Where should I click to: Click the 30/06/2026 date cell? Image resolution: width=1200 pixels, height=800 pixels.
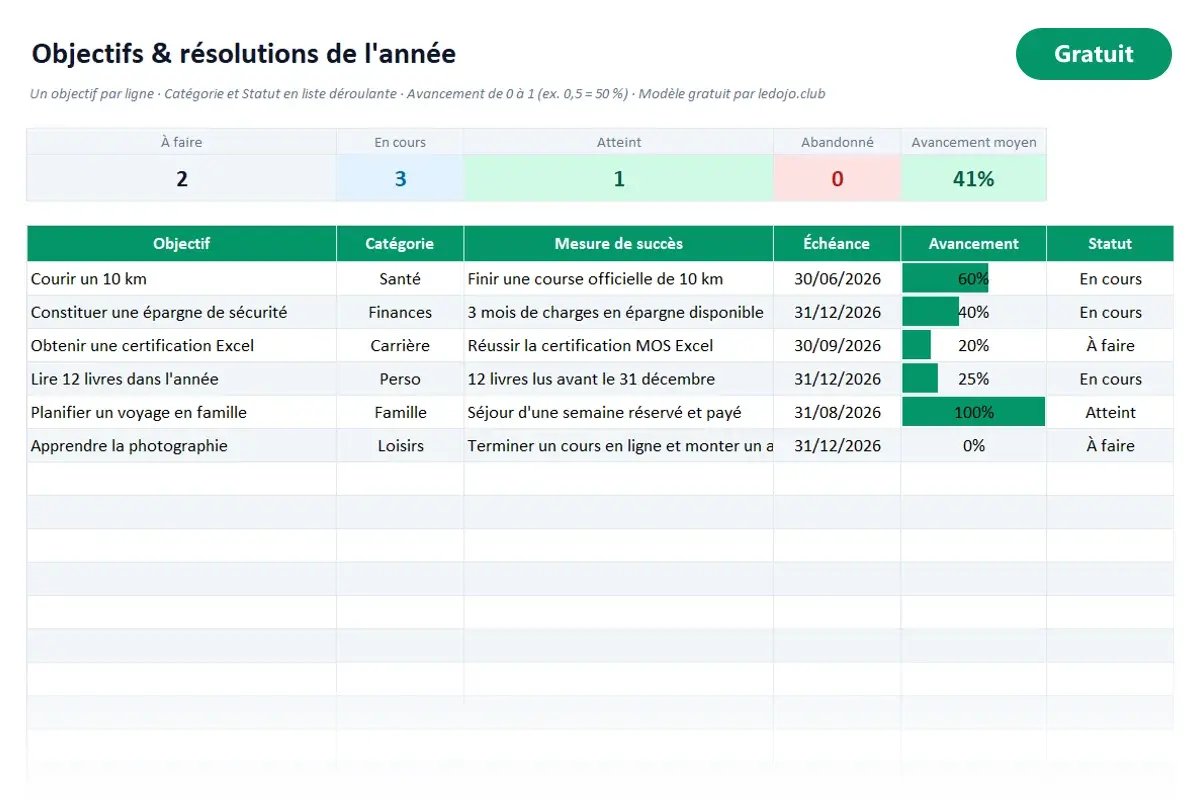(837, 279)
